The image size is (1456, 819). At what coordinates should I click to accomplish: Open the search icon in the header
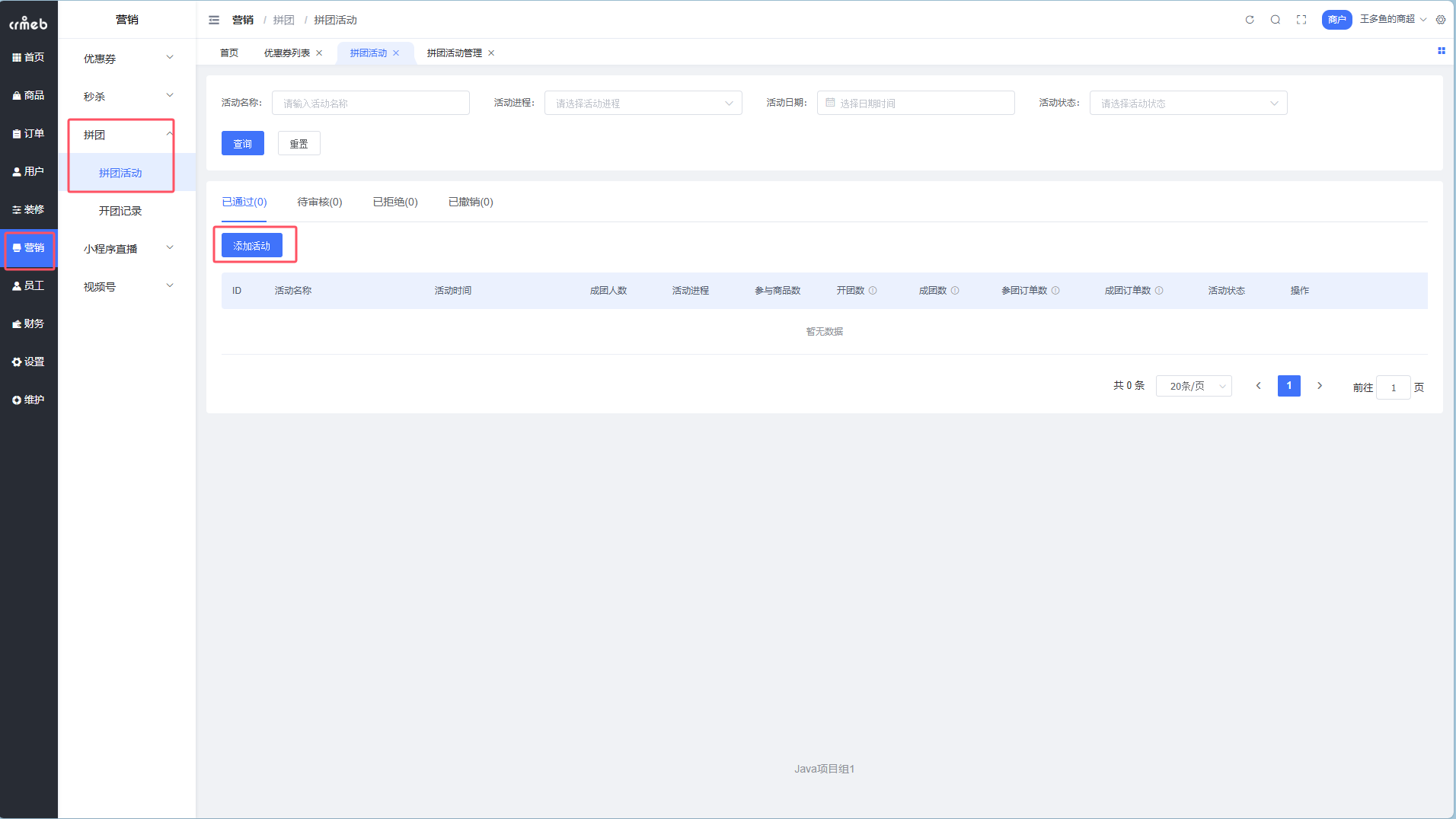pyautogui.click(x=1276, y=20)
